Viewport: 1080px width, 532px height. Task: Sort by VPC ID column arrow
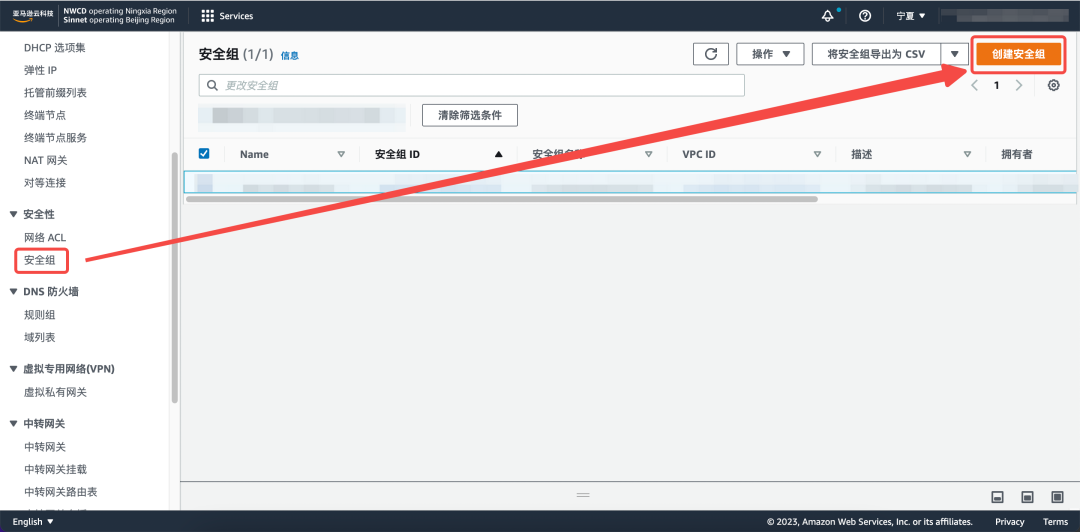click(818, 154)
